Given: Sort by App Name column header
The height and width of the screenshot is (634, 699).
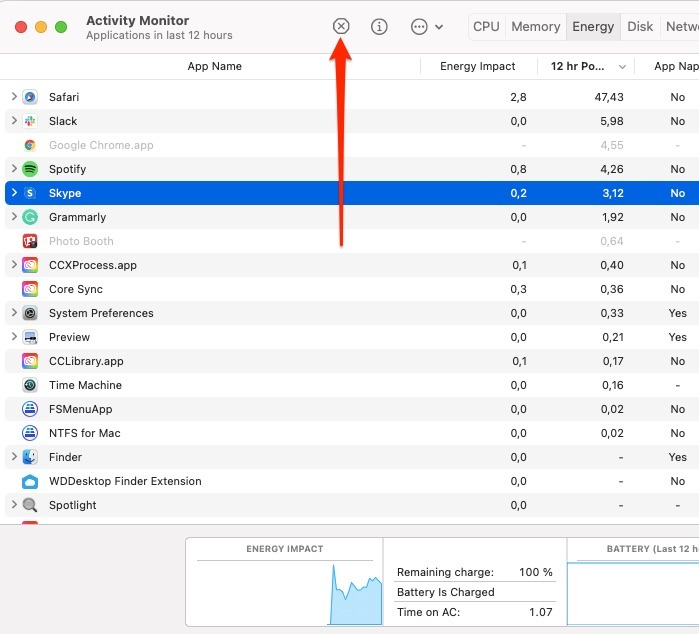Looking at the screenshot, I should (x=214, y=66).
